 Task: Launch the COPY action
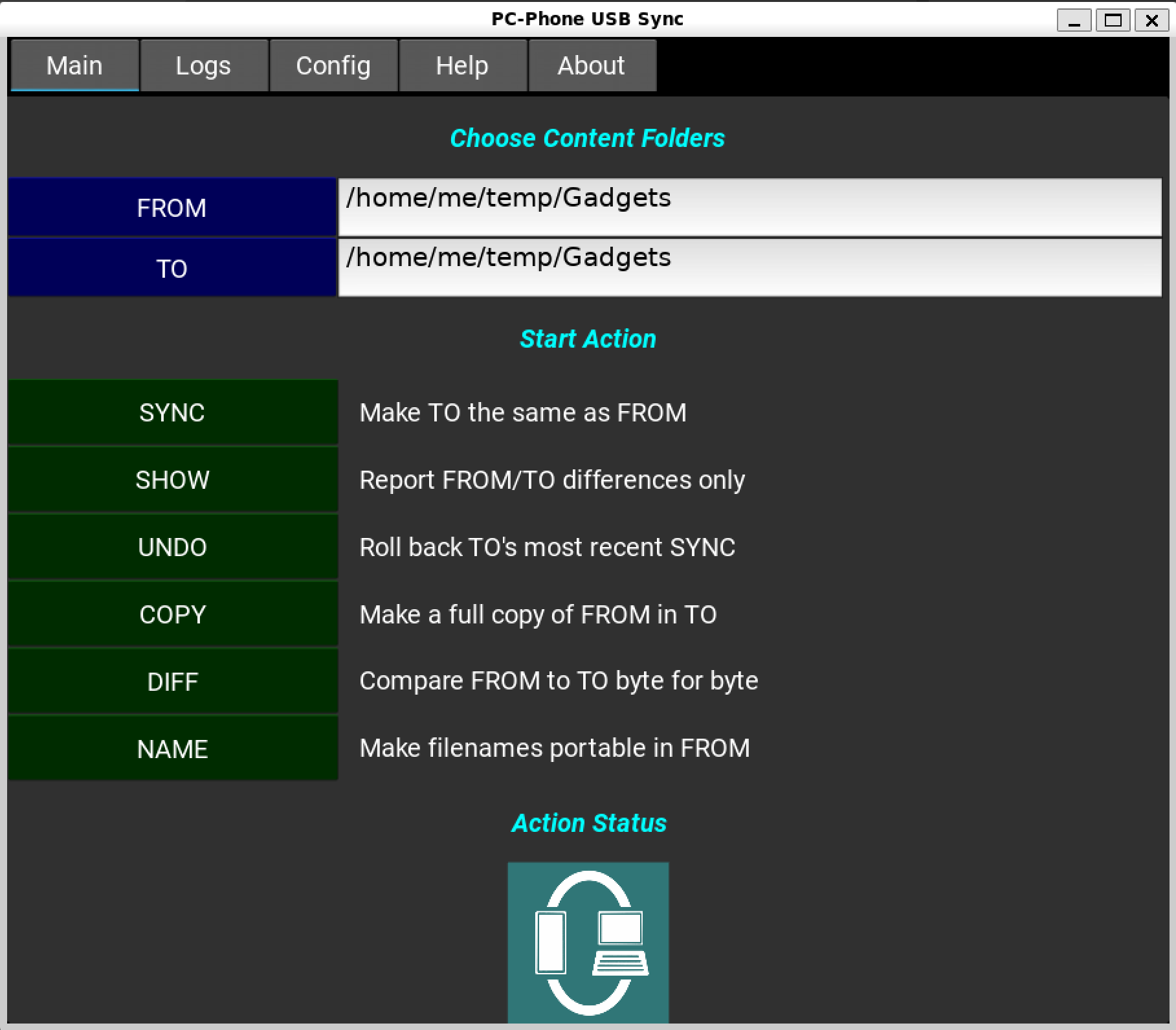click(173, 614)
